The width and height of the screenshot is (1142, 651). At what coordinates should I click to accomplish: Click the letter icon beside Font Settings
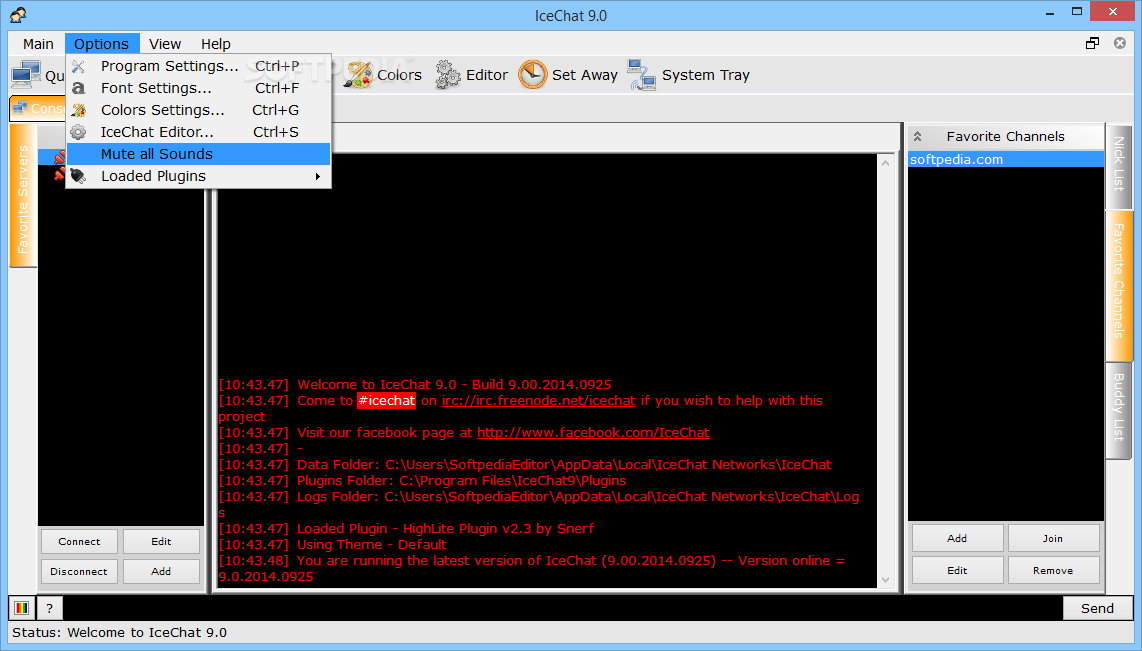coord(78,88)
